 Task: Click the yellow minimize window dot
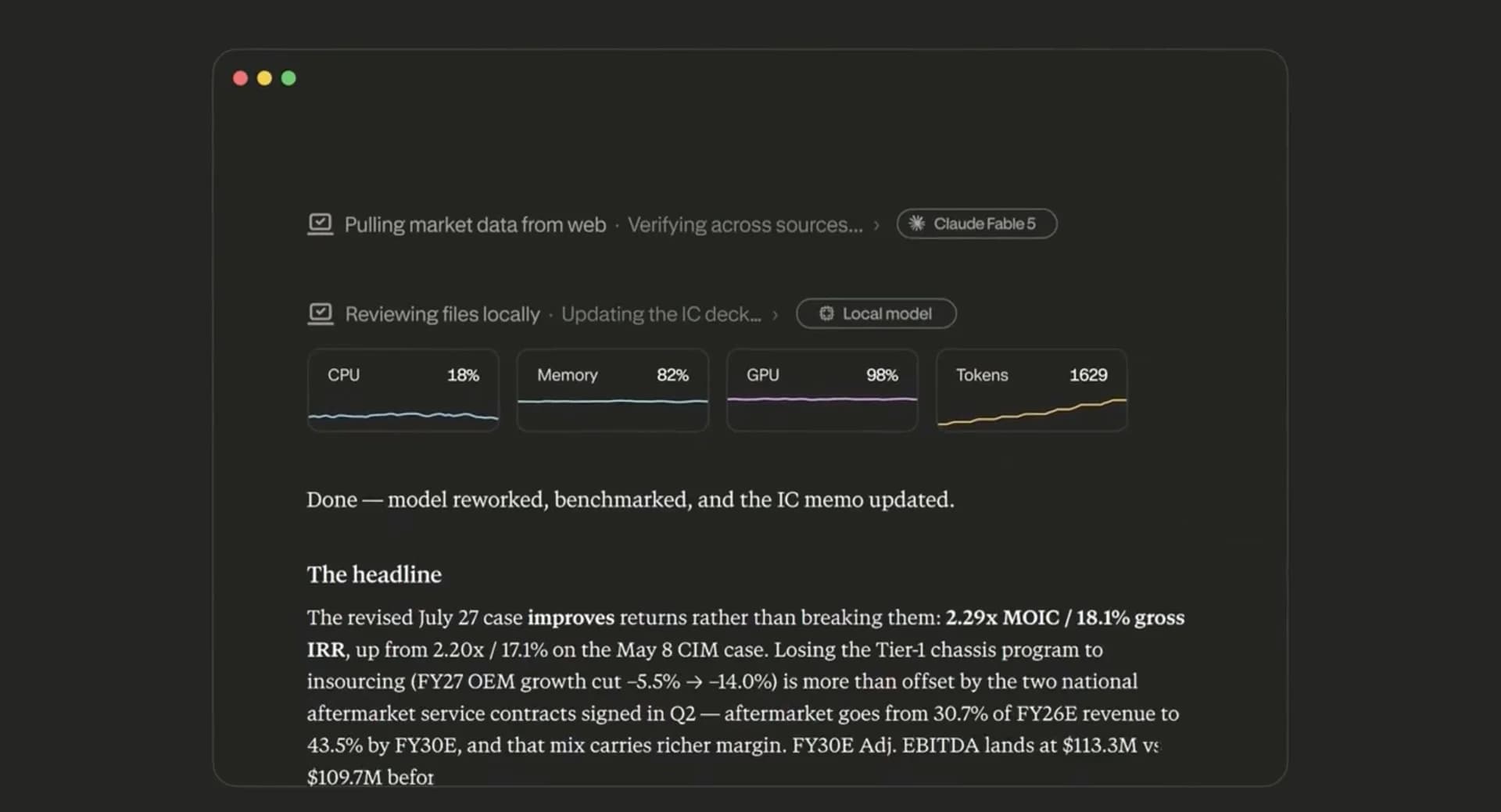[264, 78]
